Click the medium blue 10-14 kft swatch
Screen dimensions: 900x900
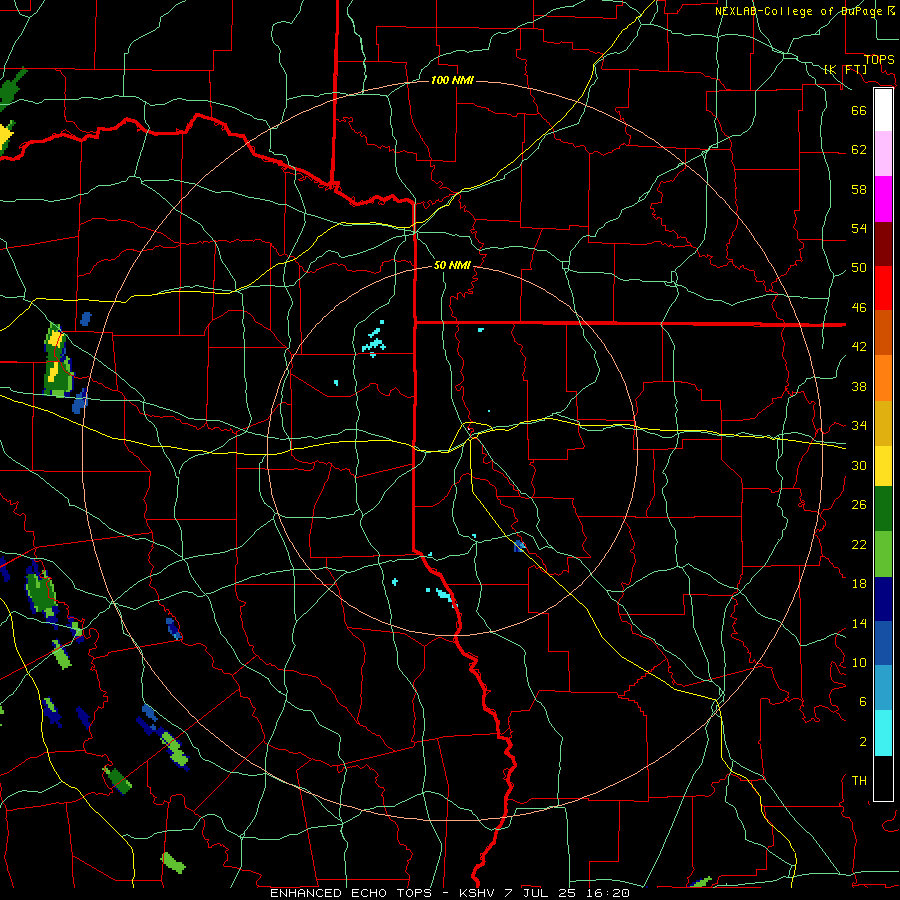click(x=883, y=643)
